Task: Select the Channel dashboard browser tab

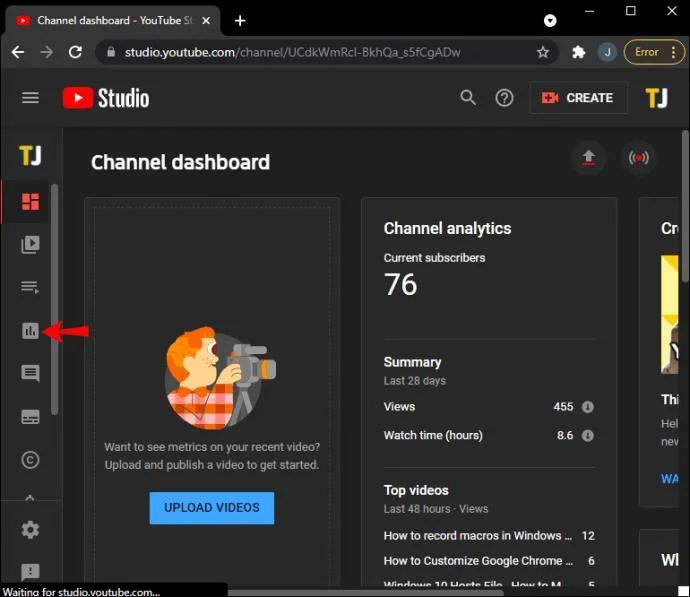Action: (112, 21)
